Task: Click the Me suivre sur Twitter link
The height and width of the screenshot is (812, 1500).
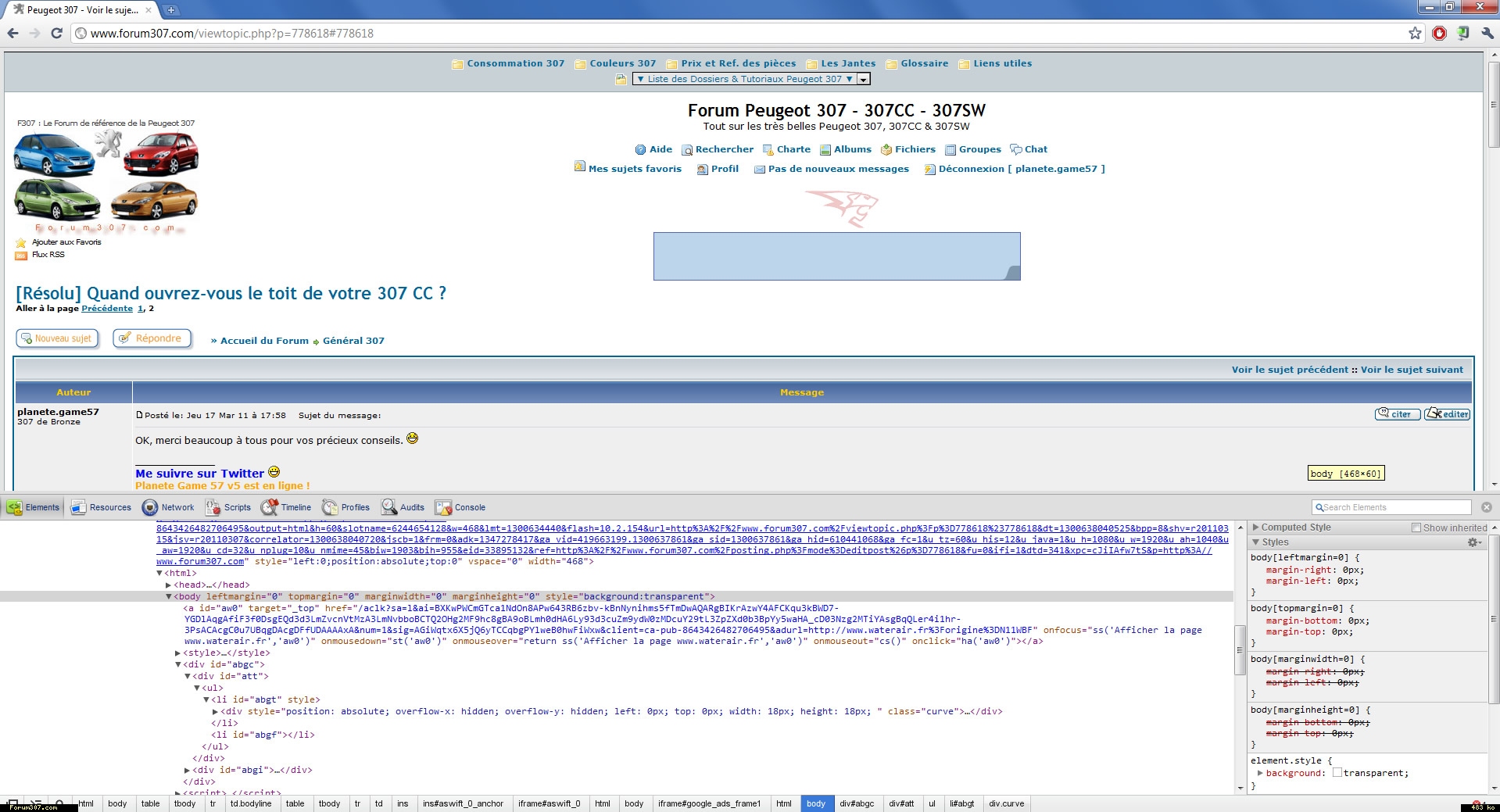Action: coord(199,474)
